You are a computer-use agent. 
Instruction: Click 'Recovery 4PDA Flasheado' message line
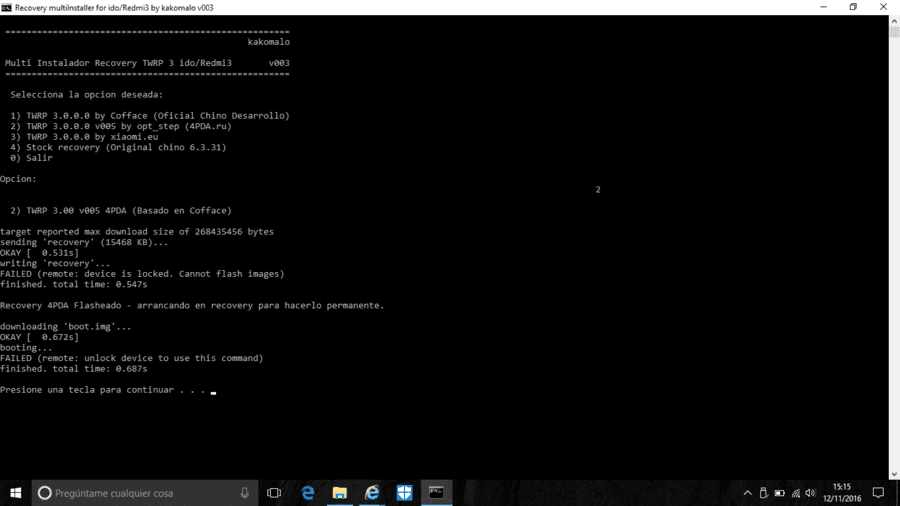click(x=192, y=305)
